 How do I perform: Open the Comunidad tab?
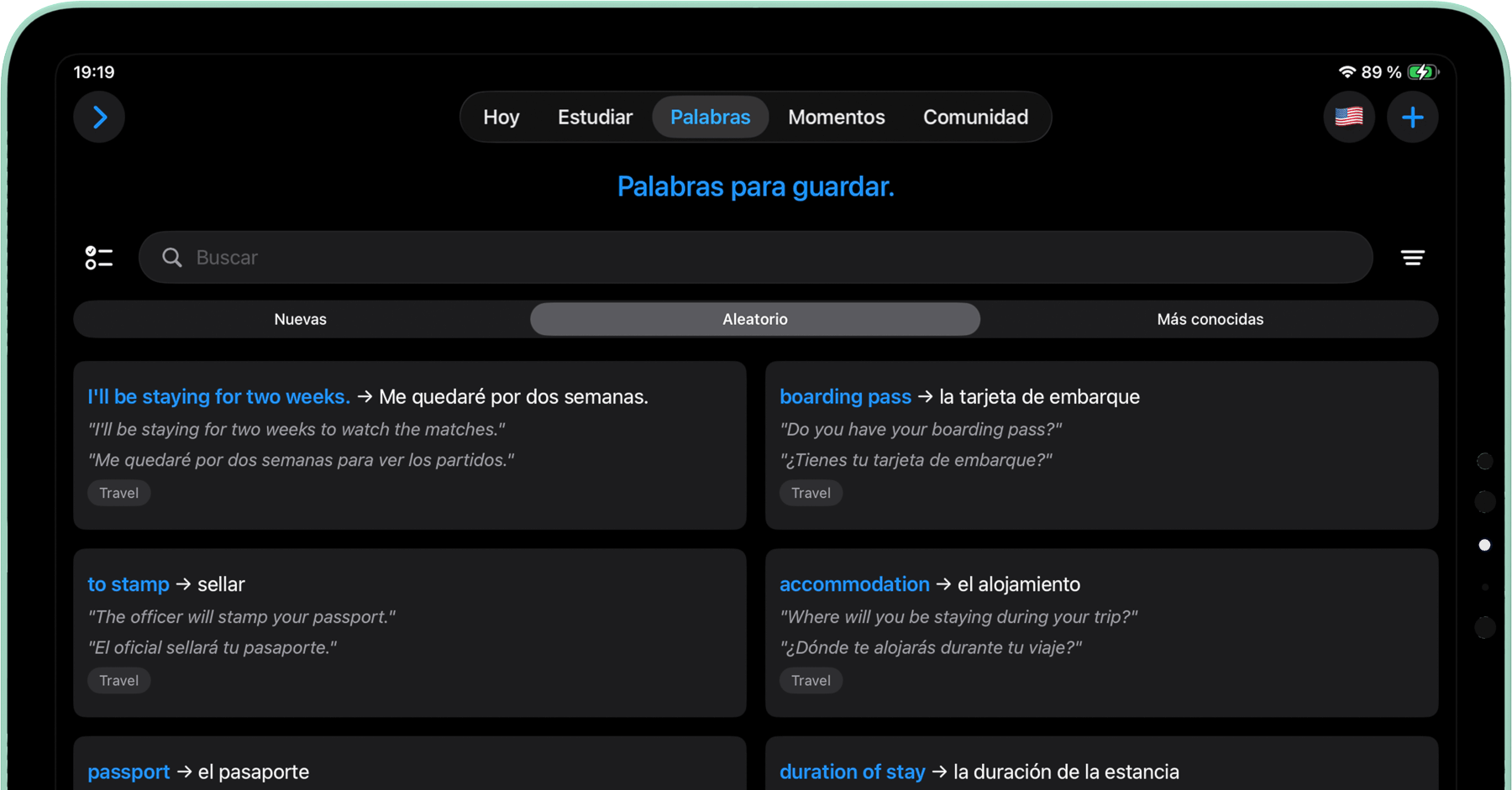tap(976, 117)
